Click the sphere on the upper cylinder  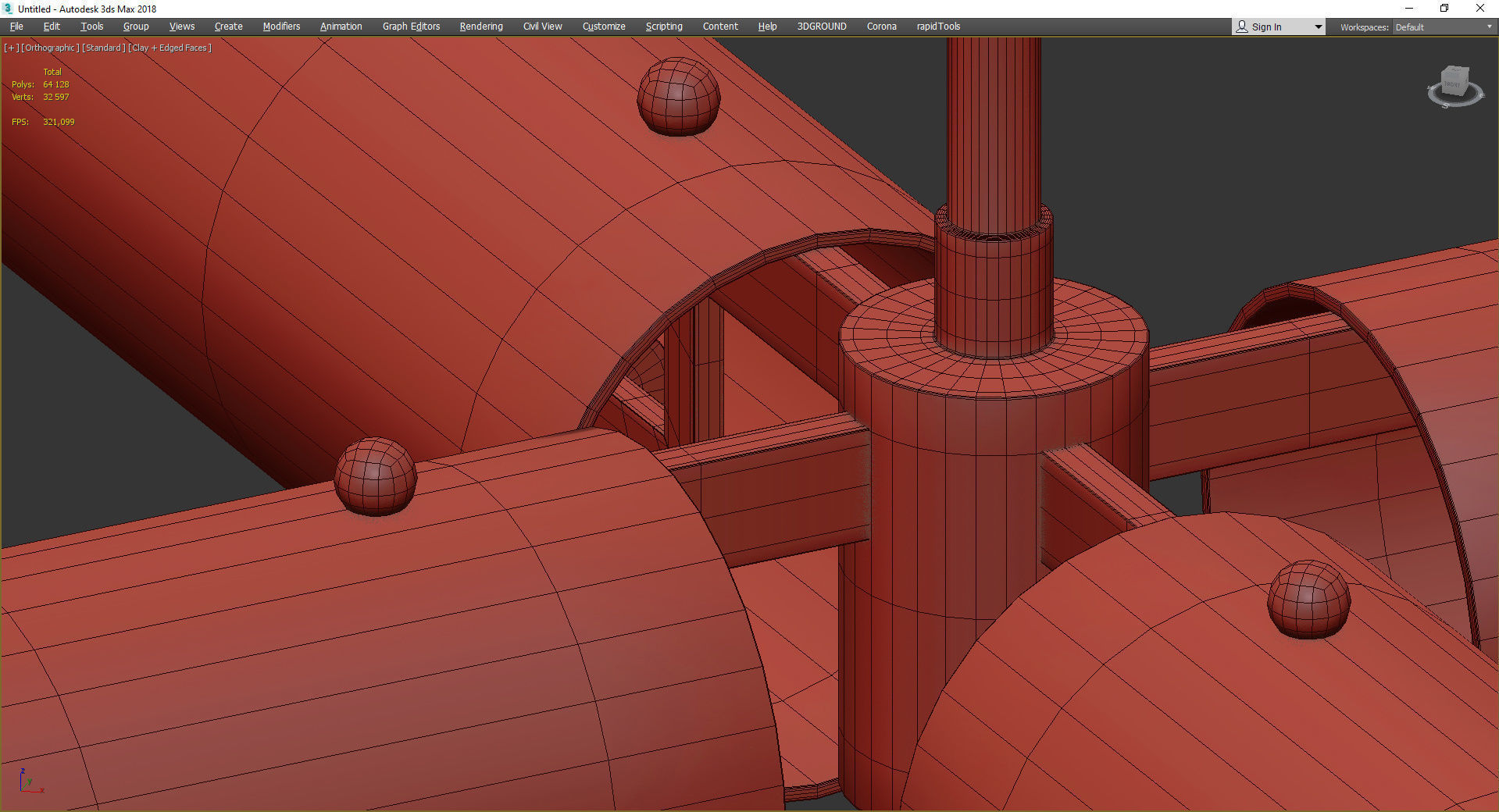678,96
